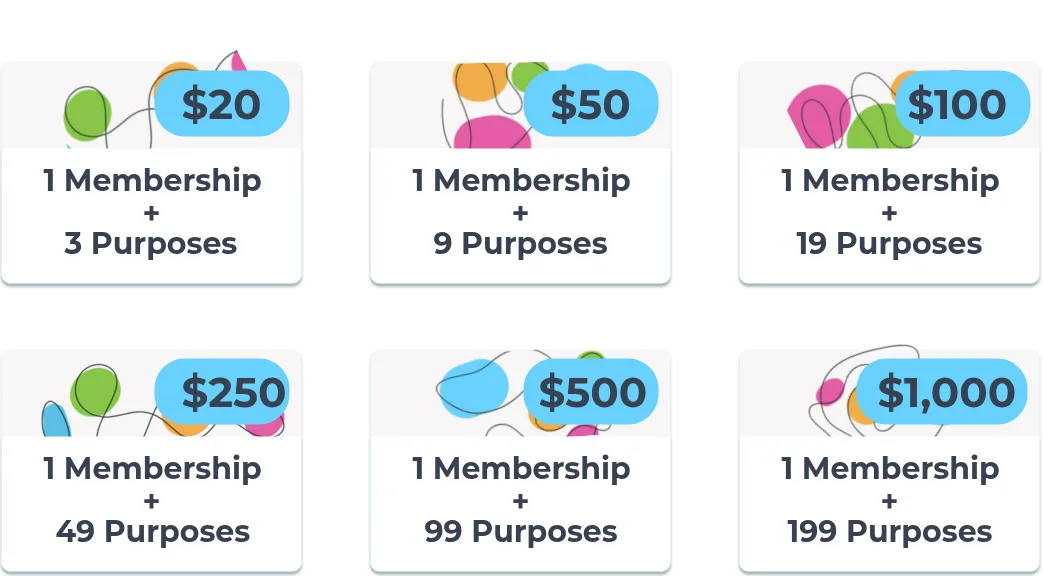The image size is (1044, 576).
Task: Click the blue blob in the $500 card
Action: 472,388
